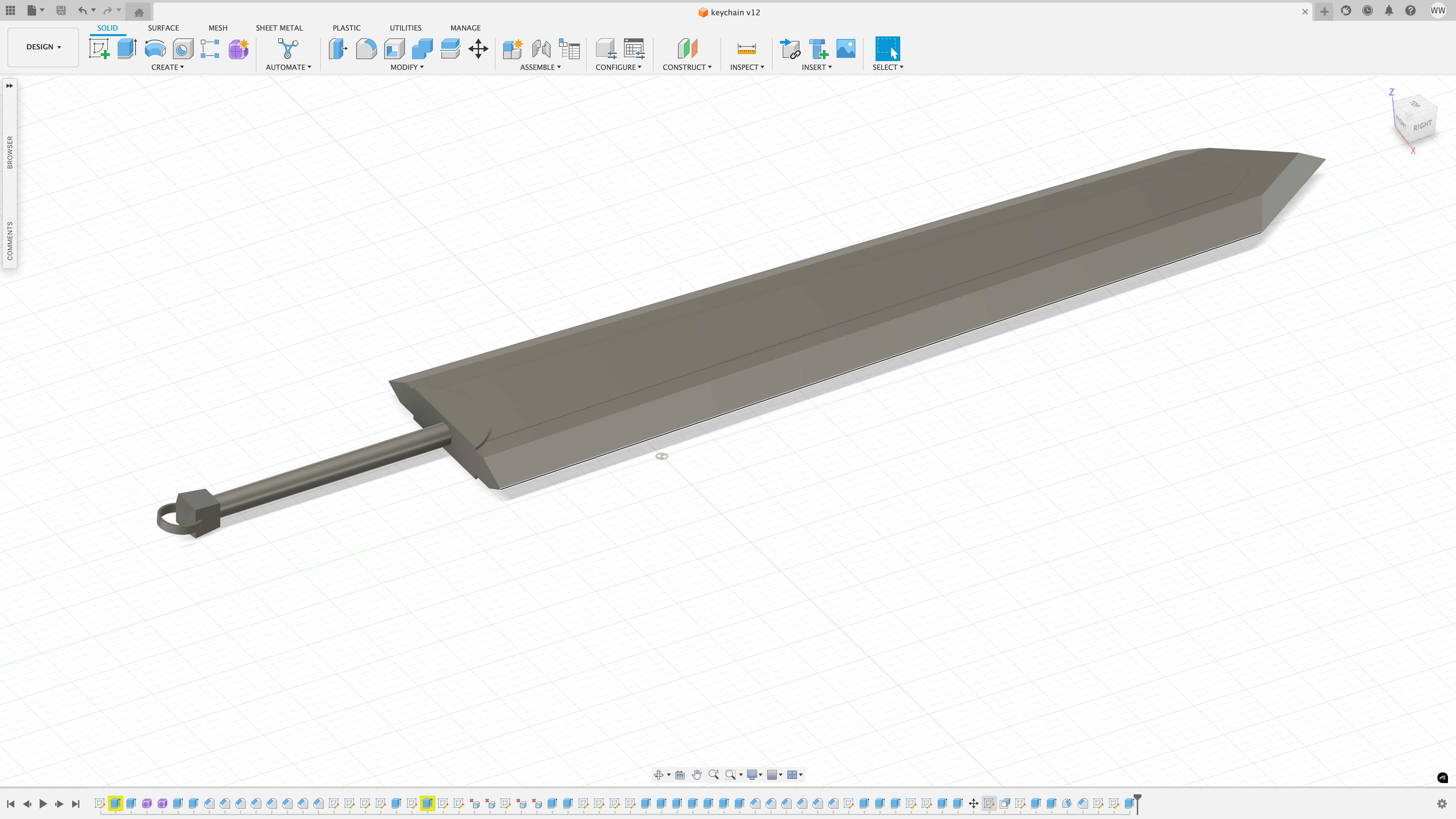The width and height of the screenshot is (1456, 819).
Task: Click the Create Sketch icon
Action: 99,49
